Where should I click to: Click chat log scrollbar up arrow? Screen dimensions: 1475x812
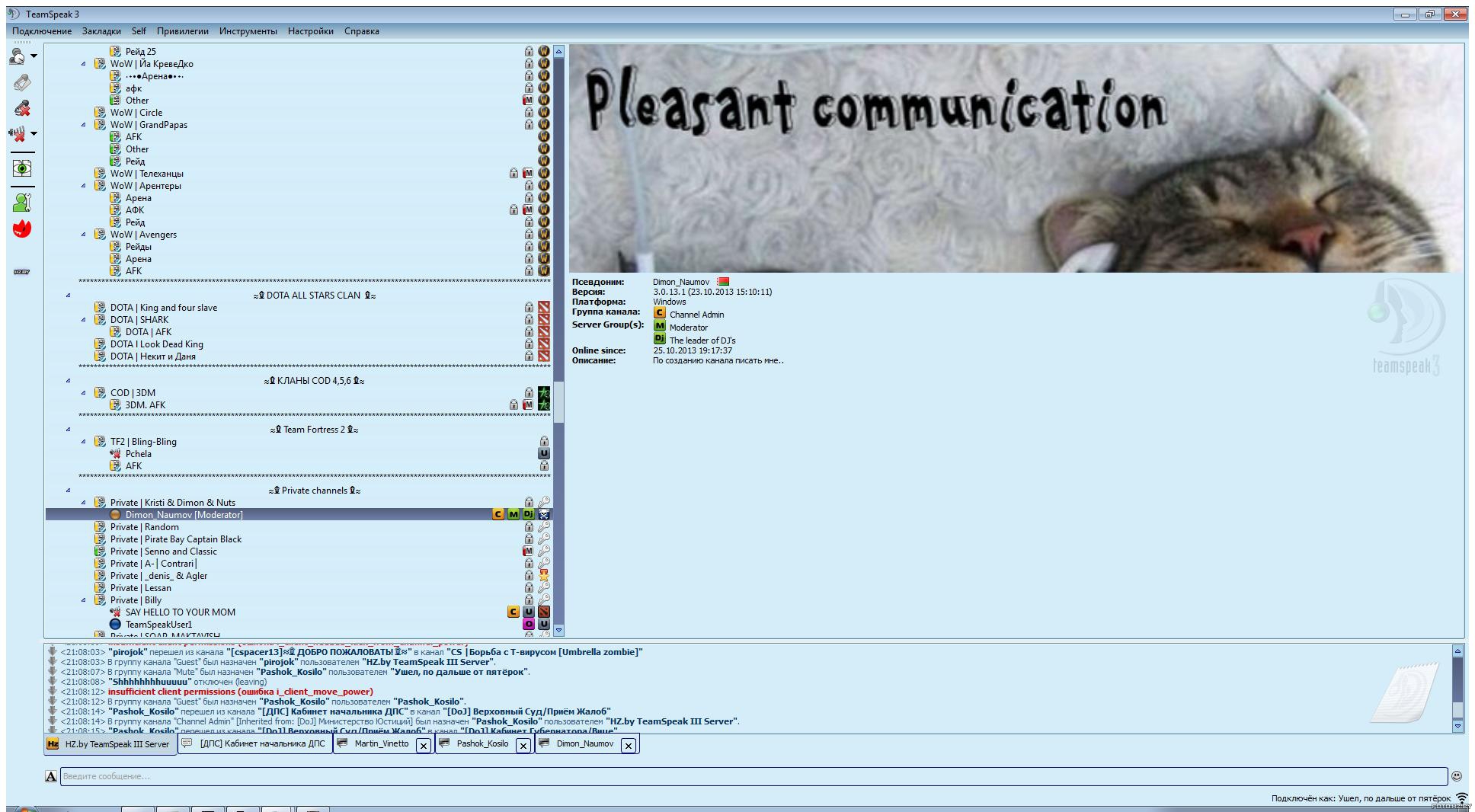pyautogui.click(x=1457, y=651)
